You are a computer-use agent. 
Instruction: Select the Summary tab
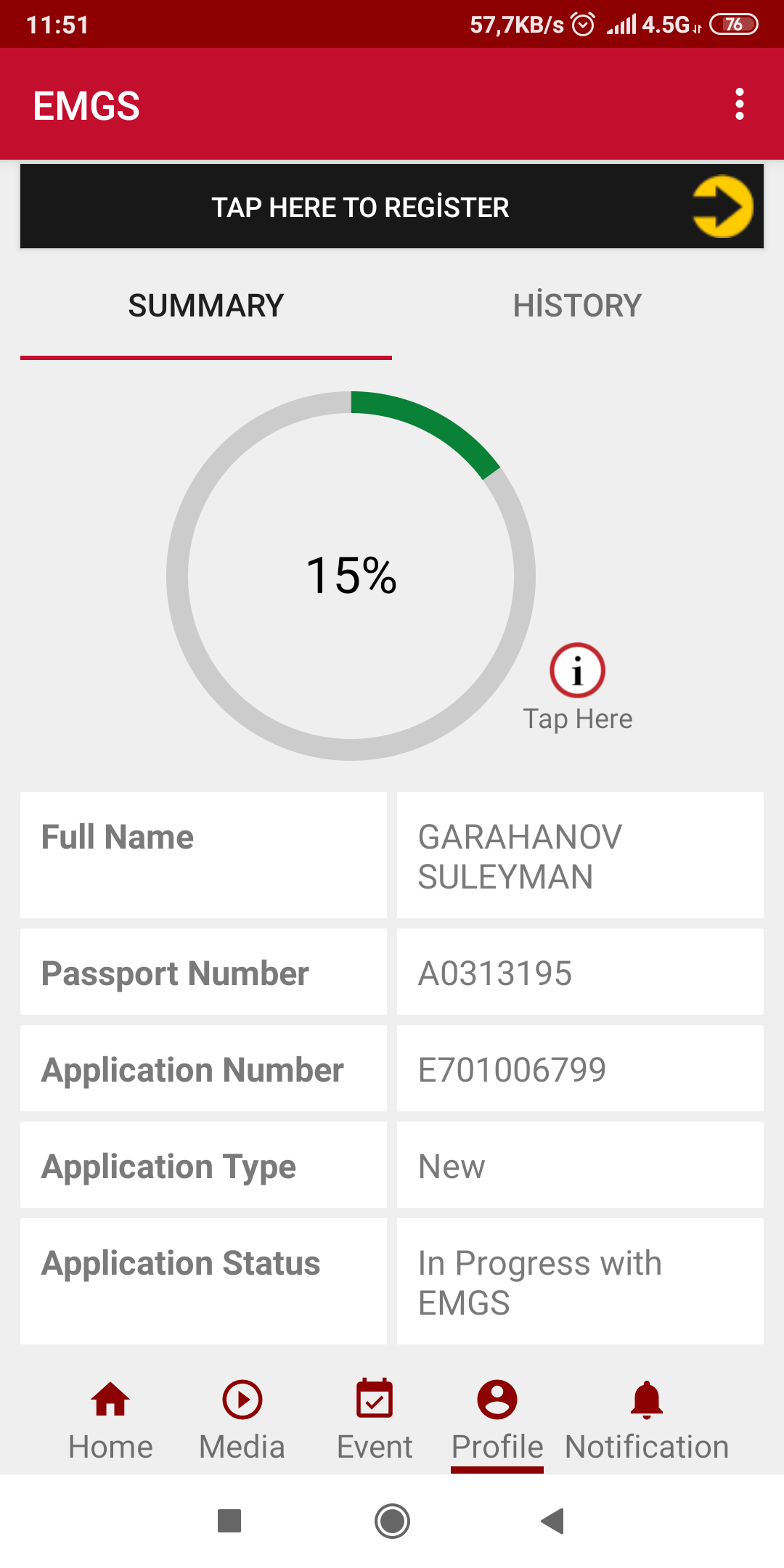point(206,306)
